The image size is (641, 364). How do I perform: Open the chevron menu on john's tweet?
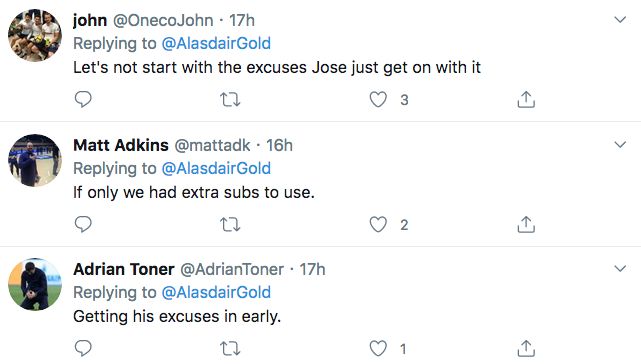tap(620, 20)
